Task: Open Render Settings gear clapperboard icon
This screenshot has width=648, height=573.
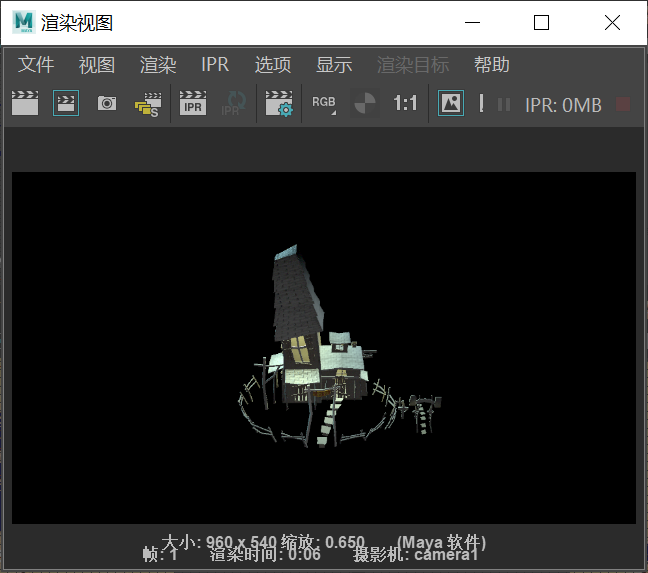Action: 279,103
